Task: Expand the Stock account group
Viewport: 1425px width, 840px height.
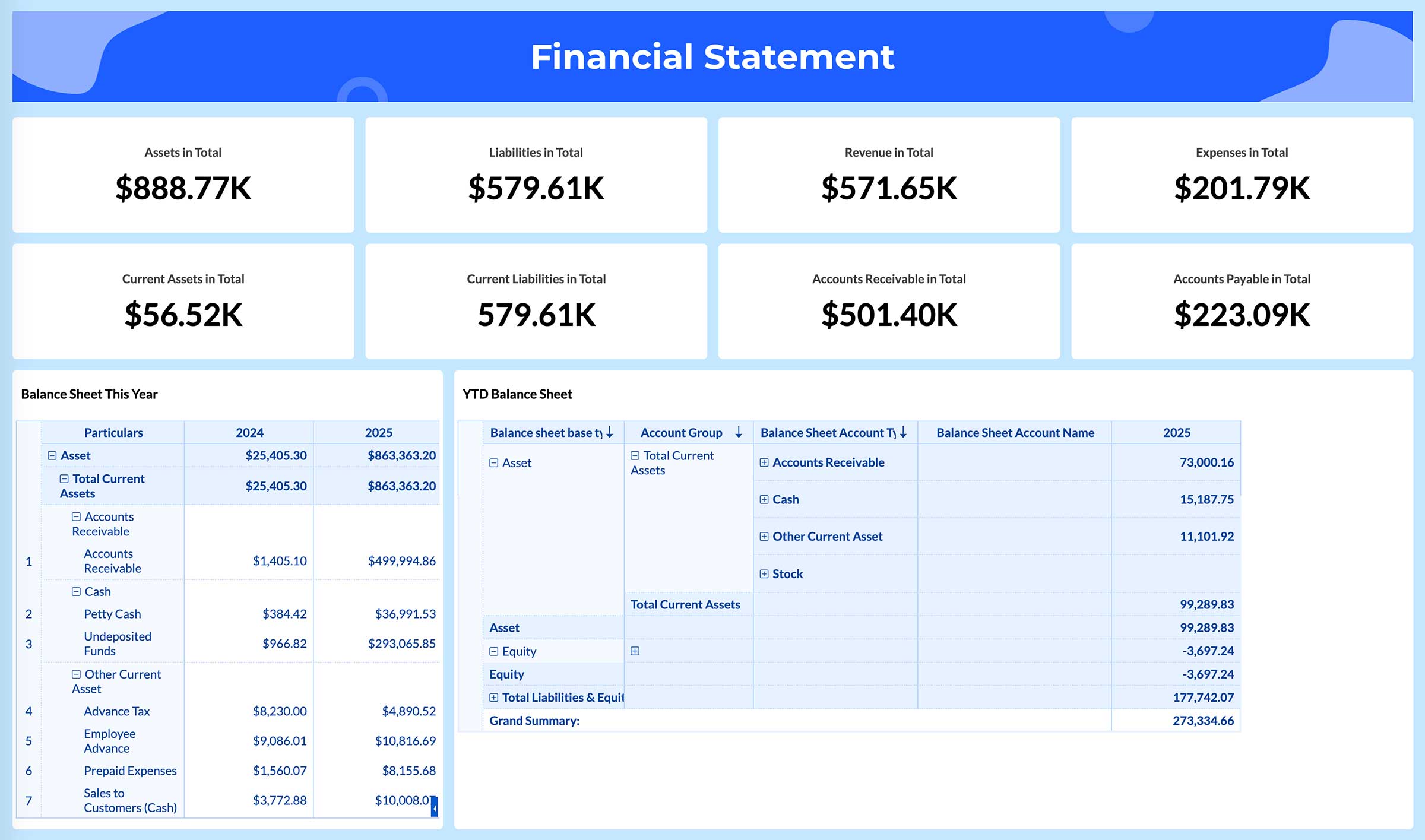Action: pos(765,574)
